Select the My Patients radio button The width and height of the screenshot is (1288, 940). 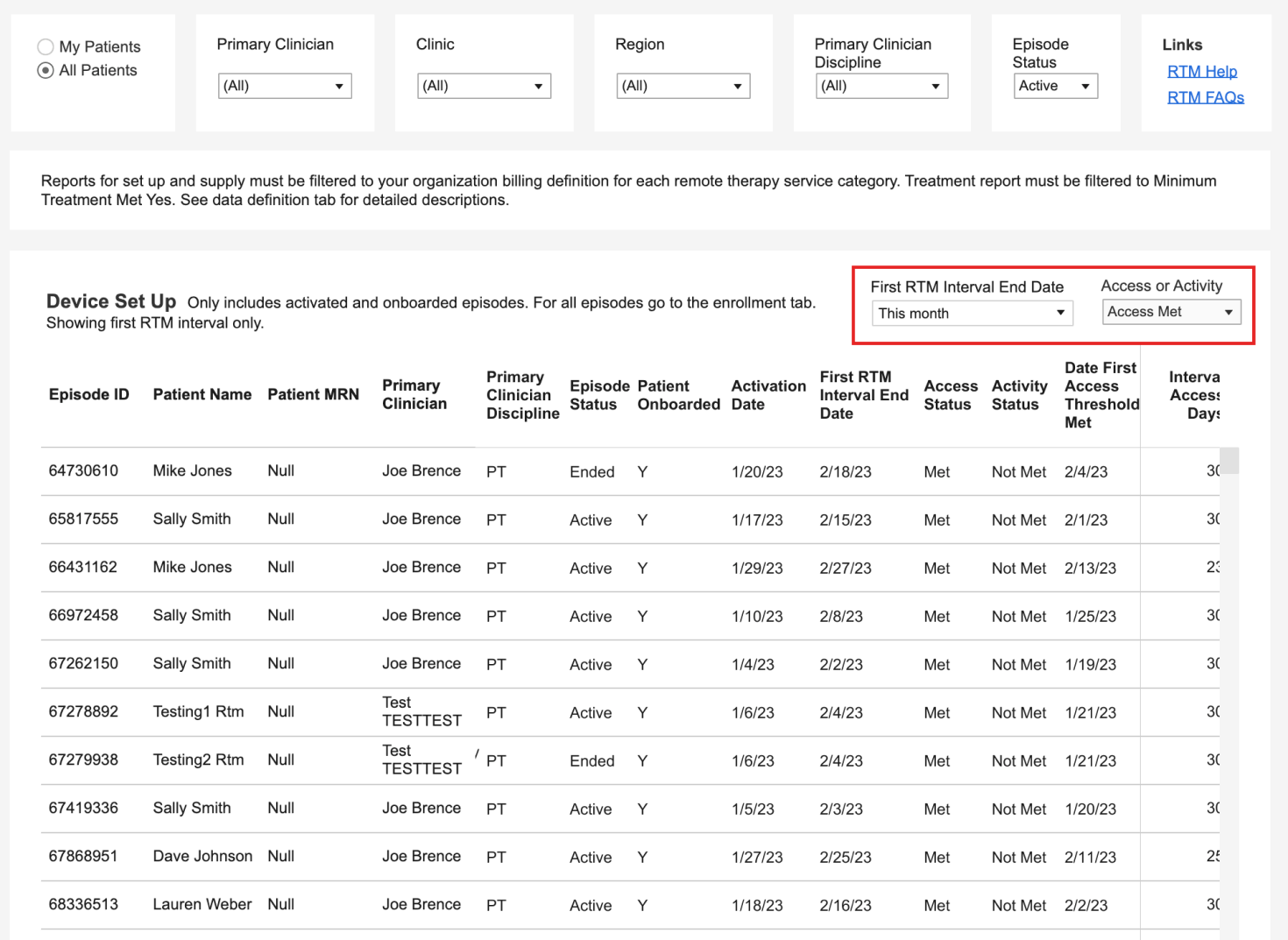pyautogui.click(x=46, y=47)
